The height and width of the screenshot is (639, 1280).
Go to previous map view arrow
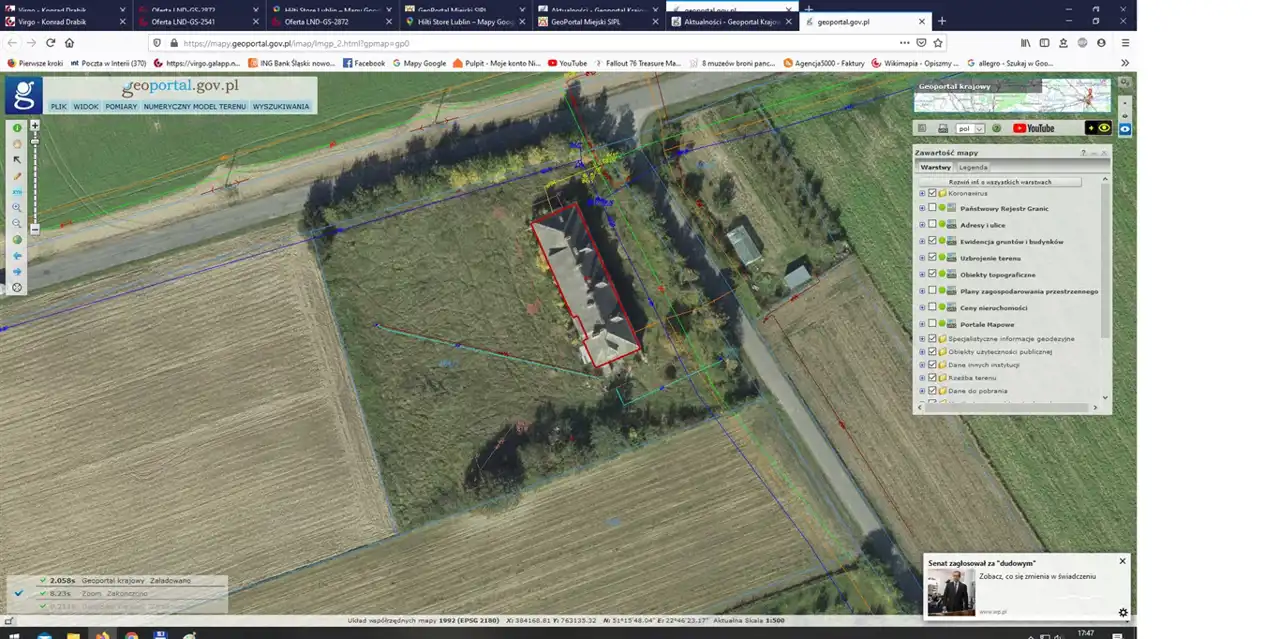coord(17,256)
